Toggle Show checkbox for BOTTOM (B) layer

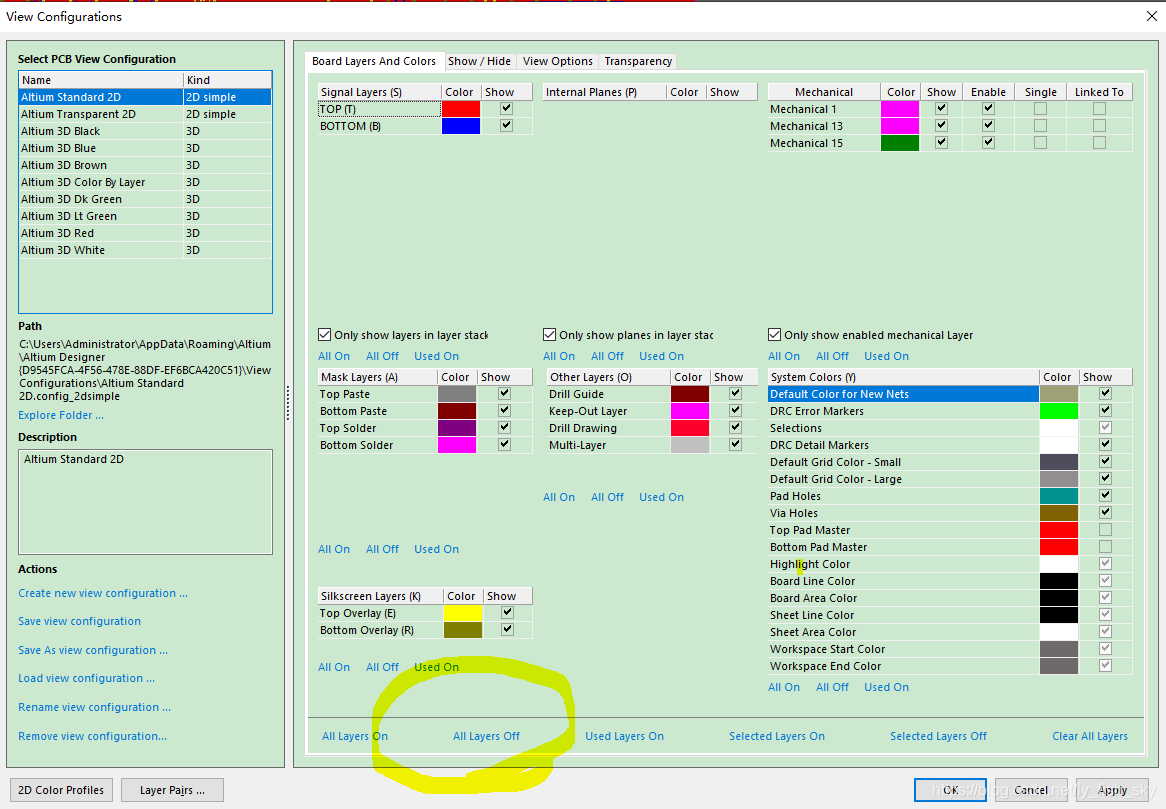point(506,126)
